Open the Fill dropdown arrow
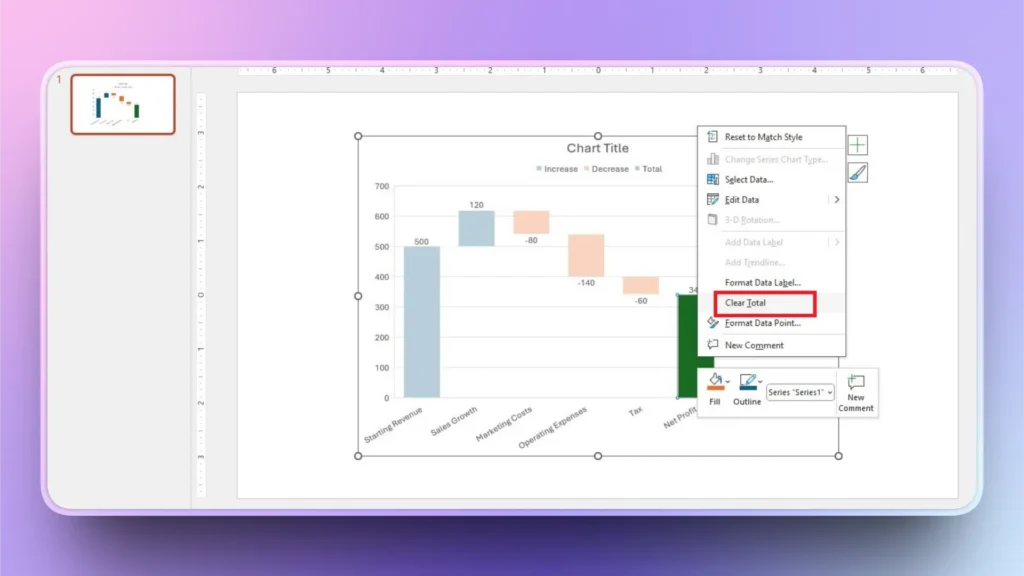Viewport: 1024px width, 576px height. pos(728,382)
